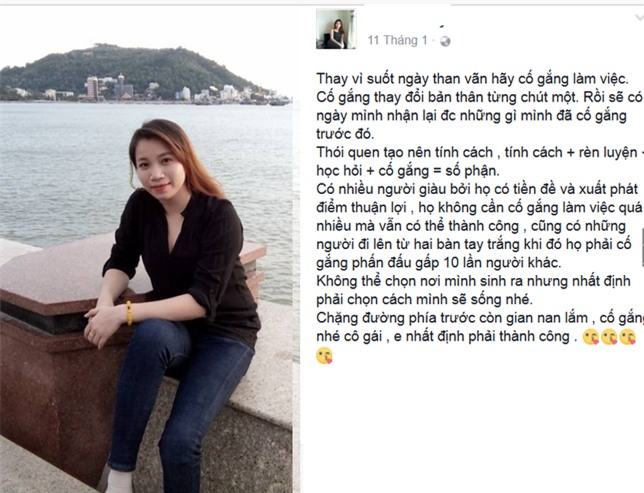Open the "11 Tháng 1" timestamp link

point(398,40)
